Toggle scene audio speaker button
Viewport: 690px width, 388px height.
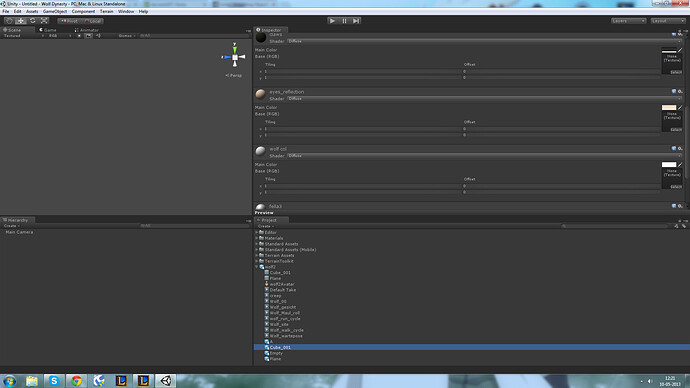click(98, 36)
